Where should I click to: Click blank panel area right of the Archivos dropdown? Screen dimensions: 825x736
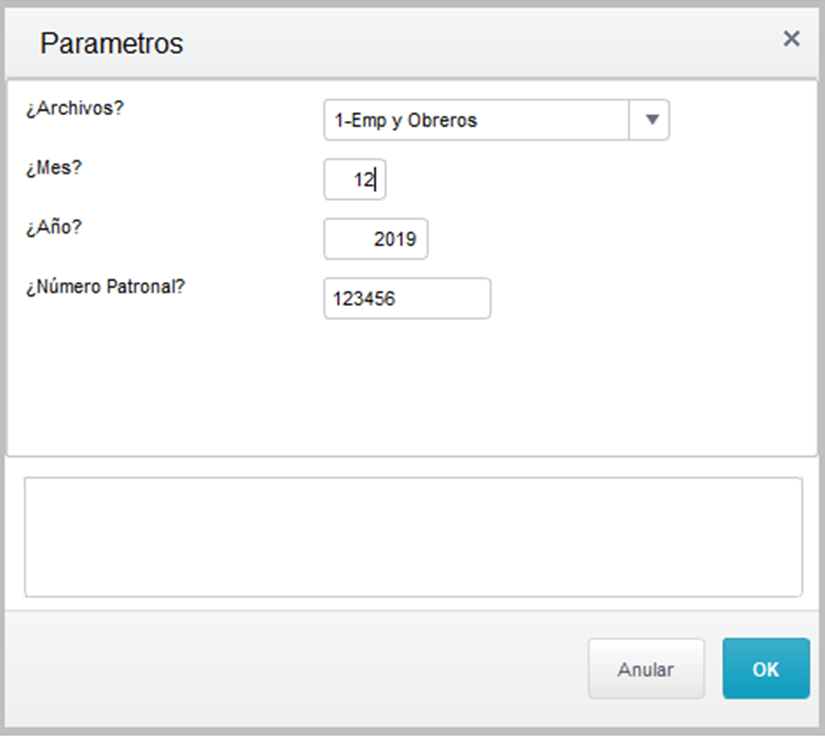tap(740, 120)
